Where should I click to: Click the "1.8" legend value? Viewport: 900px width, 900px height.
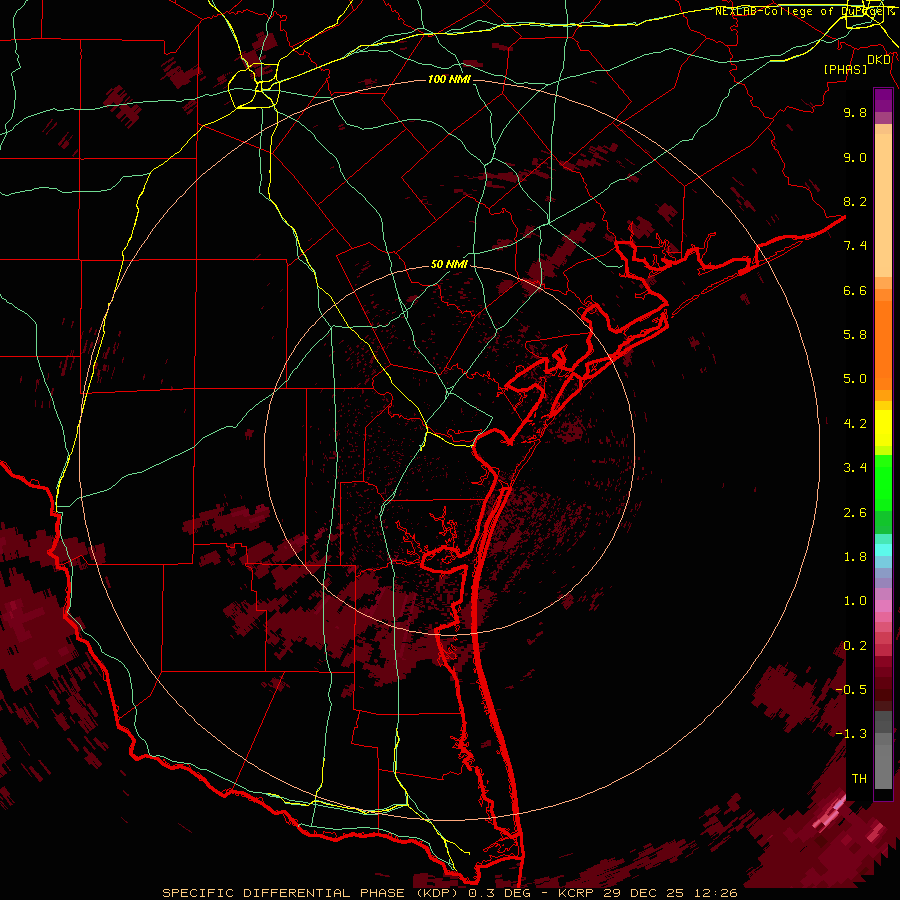tap(855, 557)
